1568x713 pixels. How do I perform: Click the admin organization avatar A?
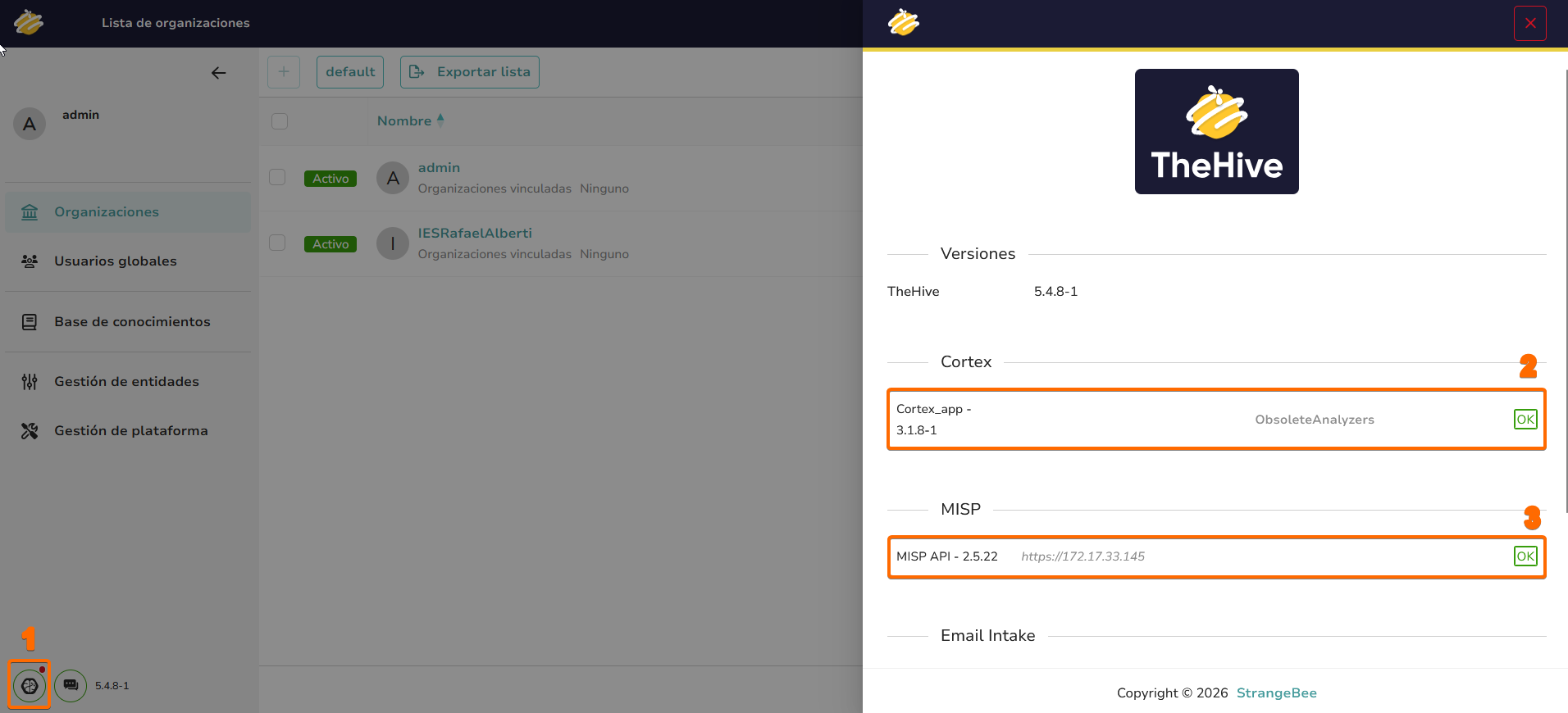[393, 178]
